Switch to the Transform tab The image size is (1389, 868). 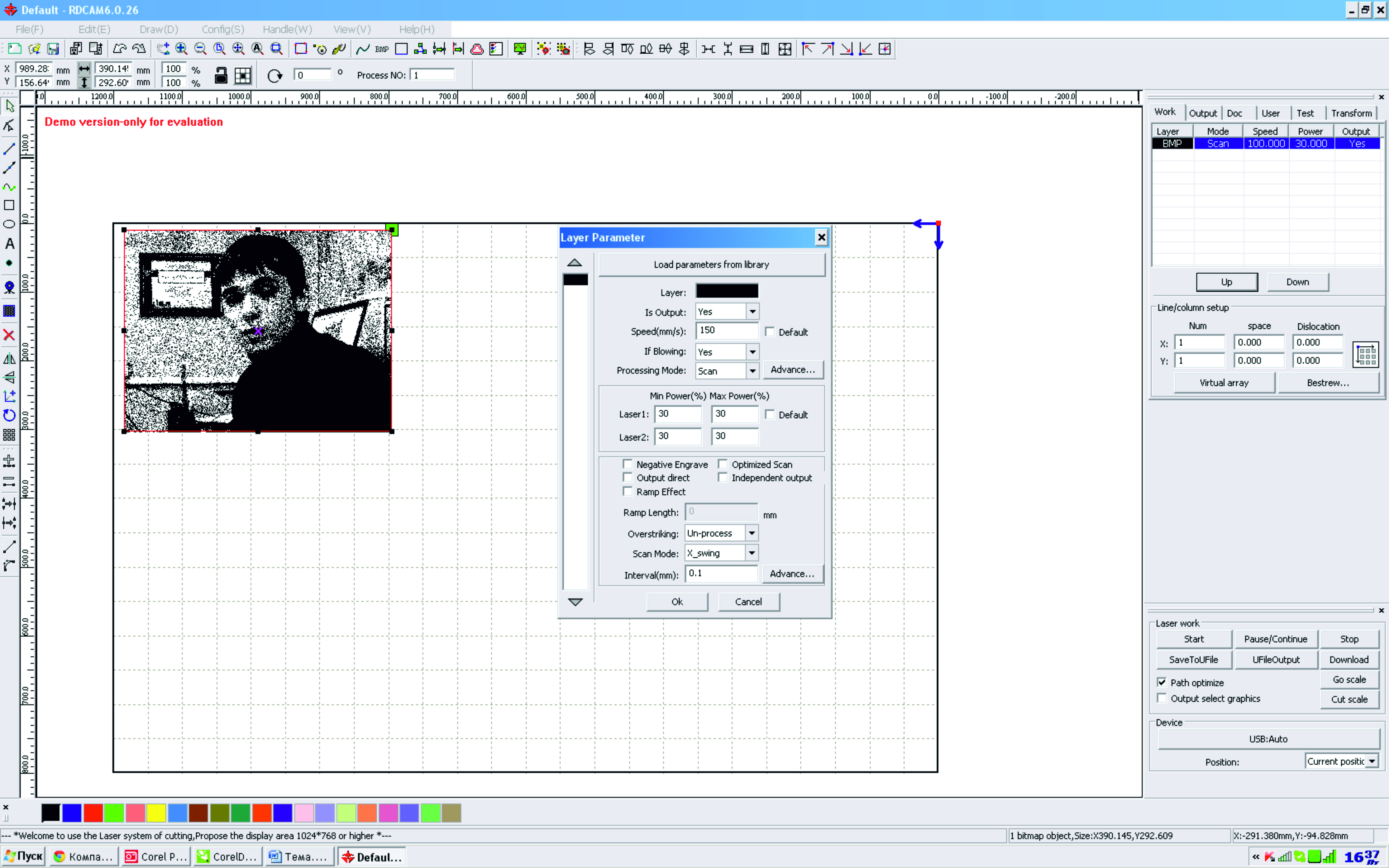coord(1351,113)
